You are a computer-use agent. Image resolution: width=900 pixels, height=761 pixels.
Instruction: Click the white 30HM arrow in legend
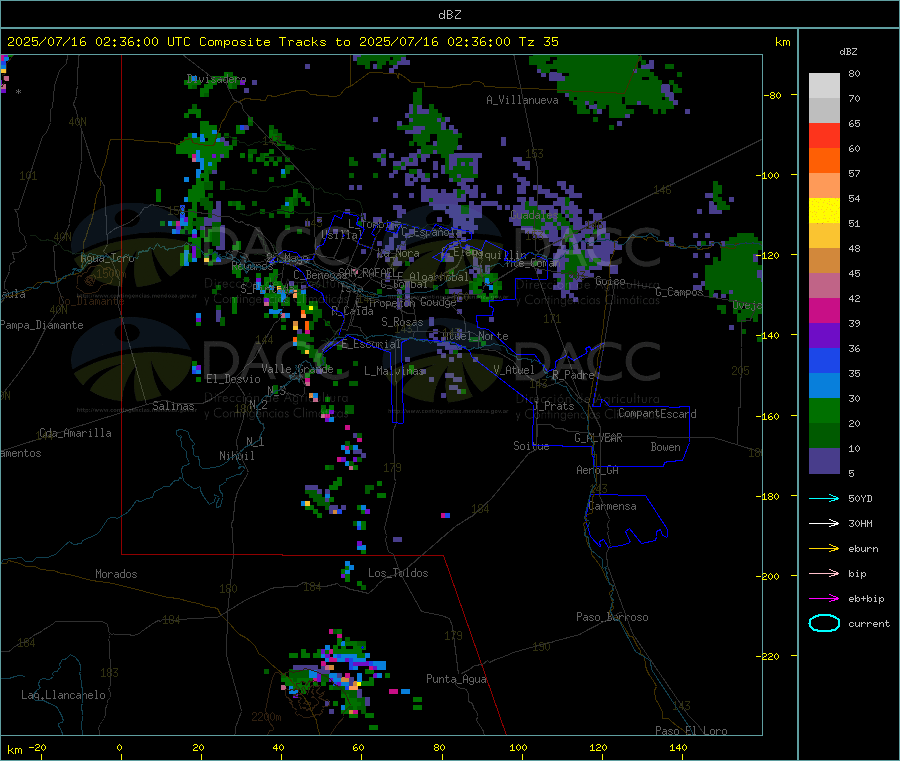click(x=824, y=523)
